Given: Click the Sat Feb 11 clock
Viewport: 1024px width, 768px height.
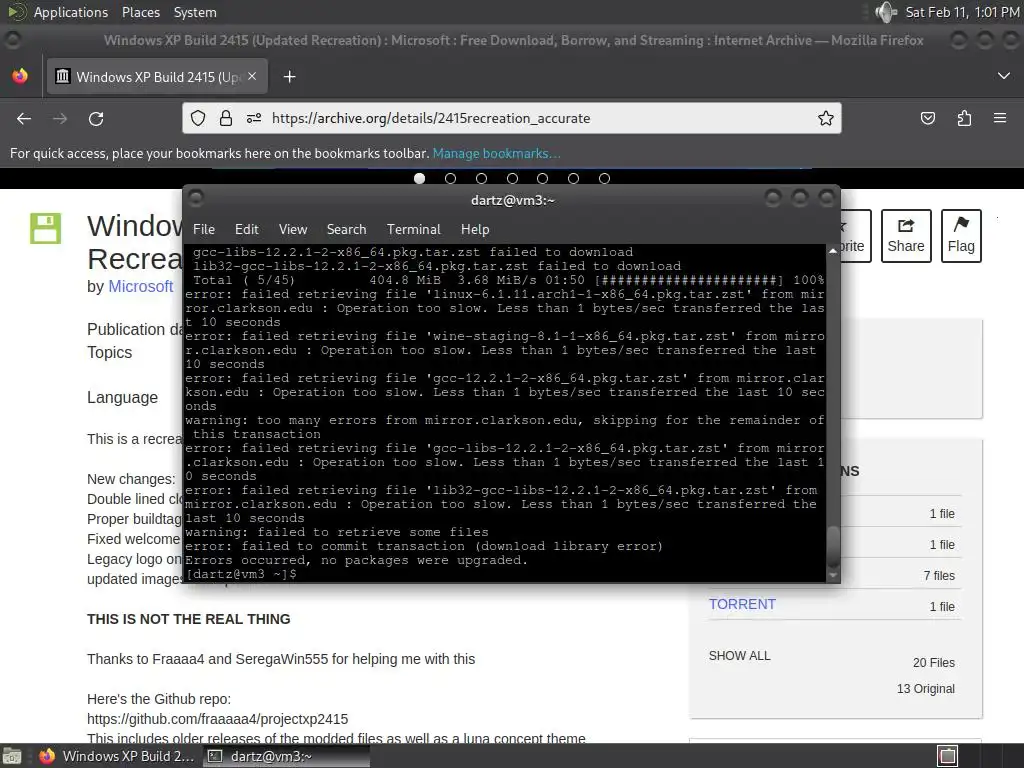Looking at the screenshot, I should coord(962,12).
